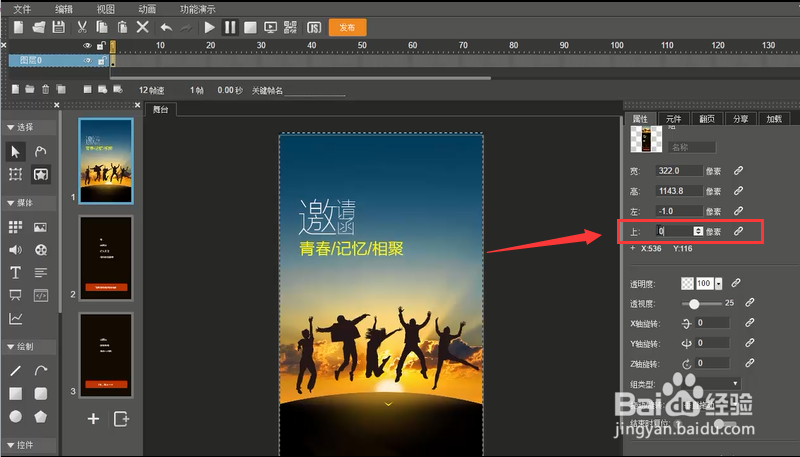Select page 2 thumbnail
800x457 pixels.
click(106, 258)
